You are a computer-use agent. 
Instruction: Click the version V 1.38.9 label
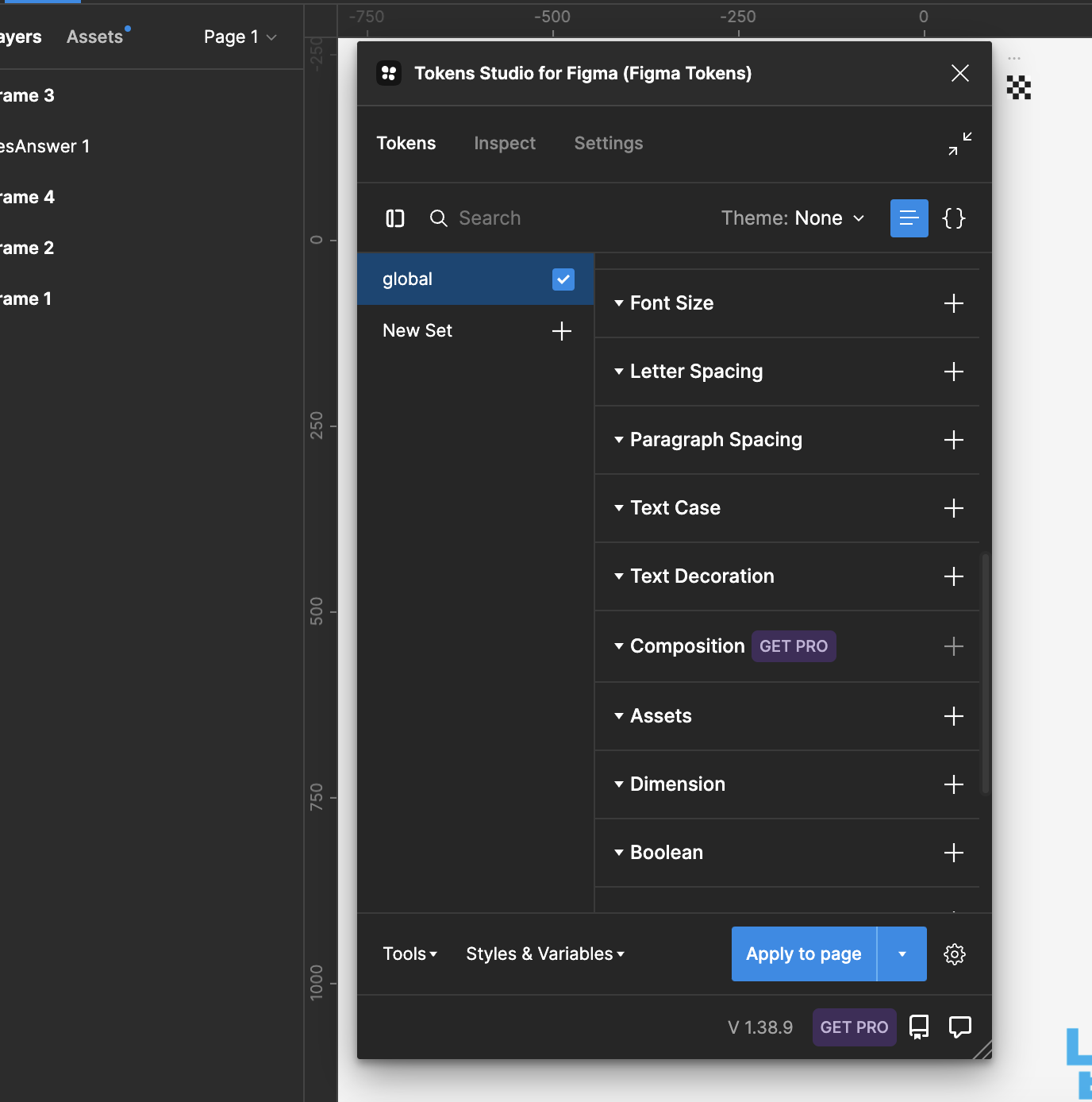click(760, 1027)
